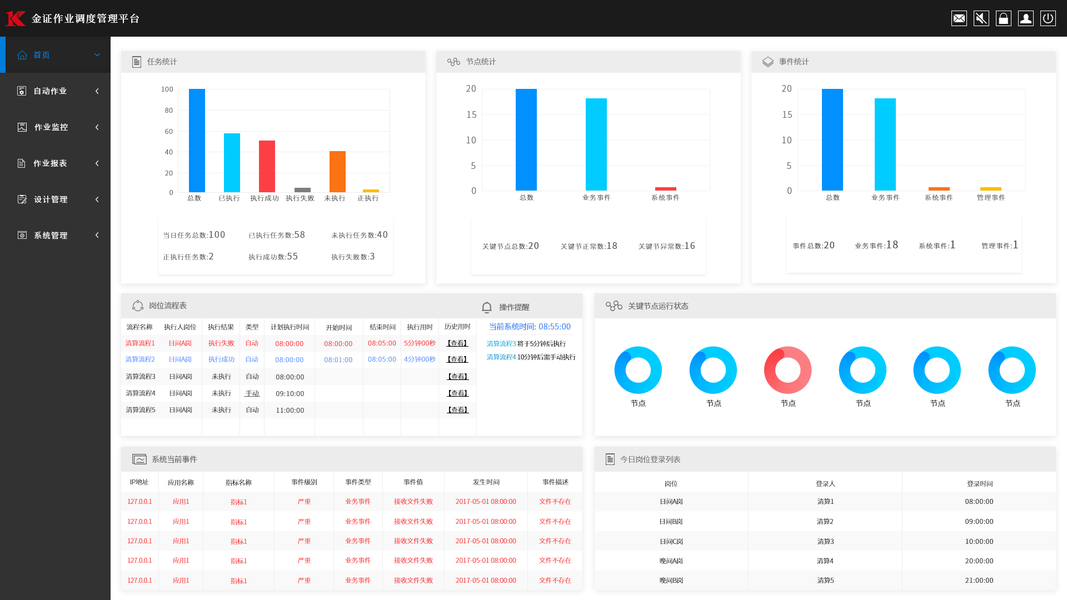Click 清算5 in login list
This screenshot has width=1067, height=600.
pyautogui.click(x=825, y=581)
